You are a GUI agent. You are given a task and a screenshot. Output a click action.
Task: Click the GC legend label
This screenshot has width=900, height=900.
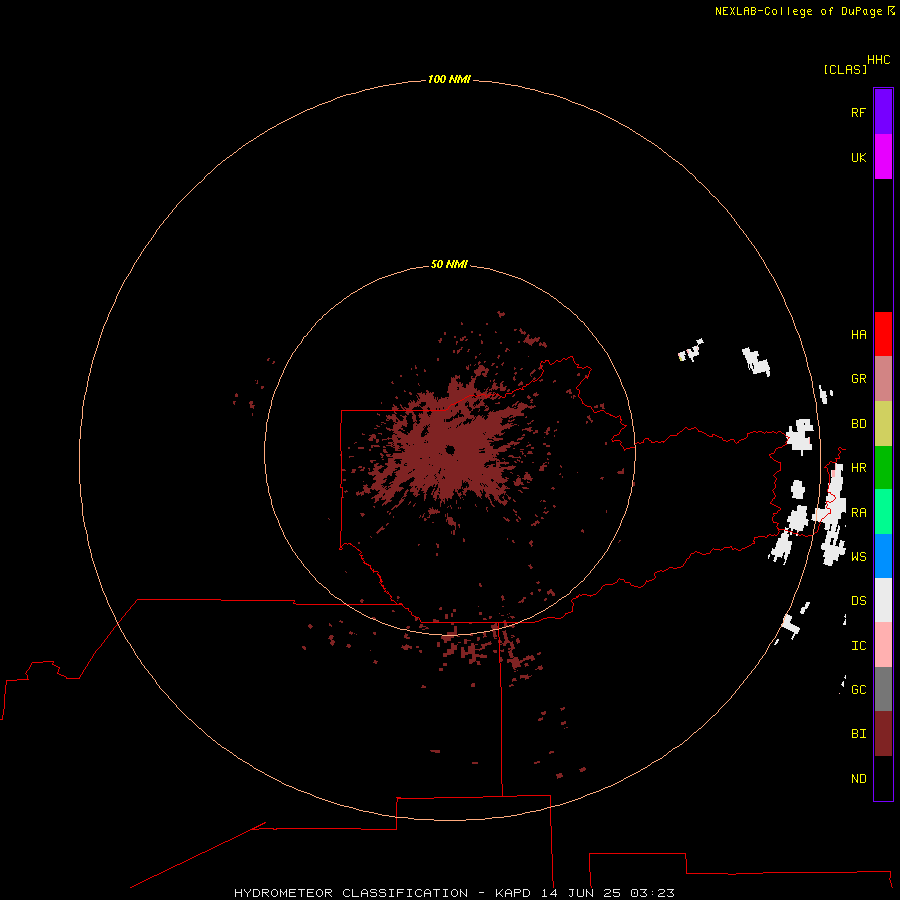pyautogui.click(x=859, y=689)
